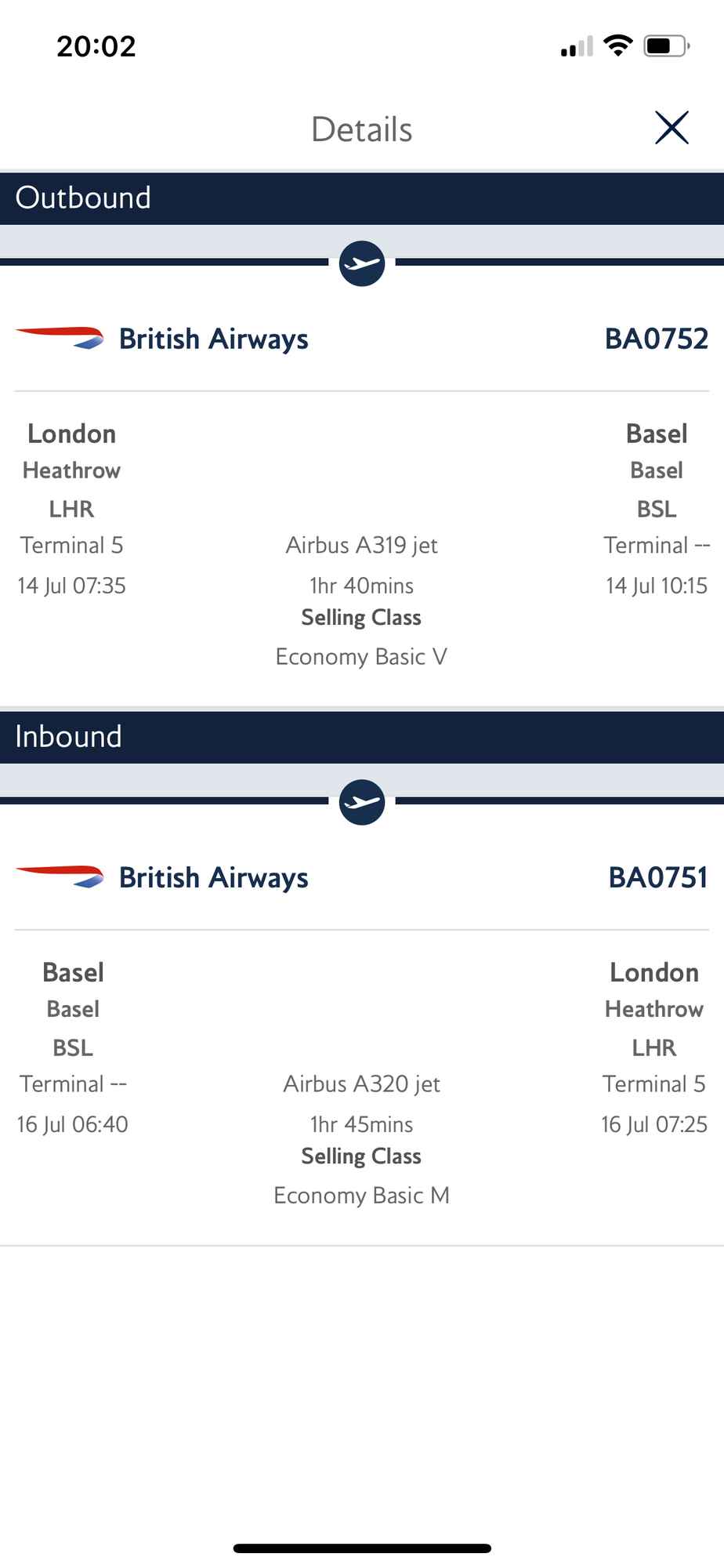The width and height of the screenshot is (724, 1568).
Task: Tap Economy Basic M selling class
Action: point(361,1195)
